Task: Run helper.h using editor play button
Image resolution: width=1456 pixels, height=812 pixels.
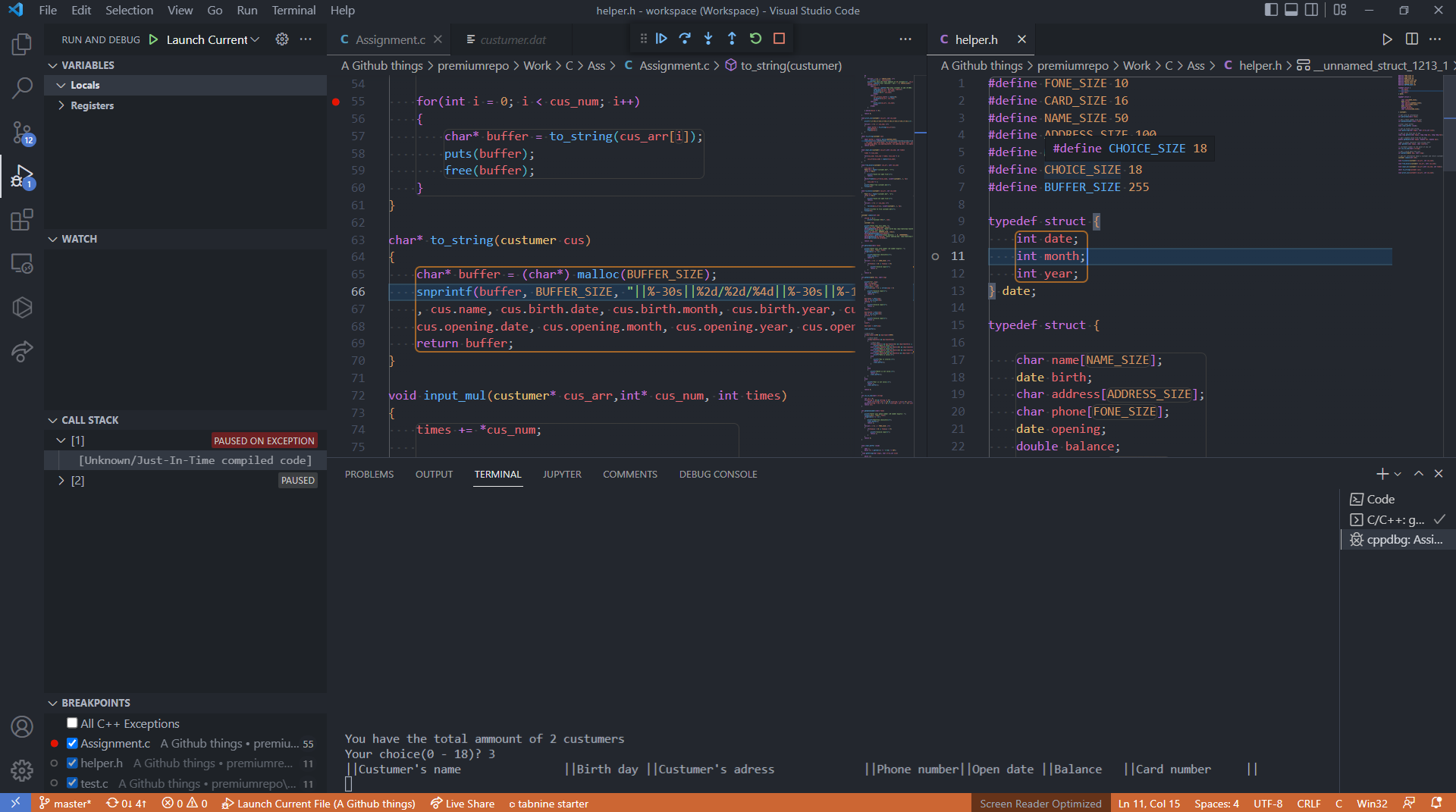Action: tap(1387, 39)
